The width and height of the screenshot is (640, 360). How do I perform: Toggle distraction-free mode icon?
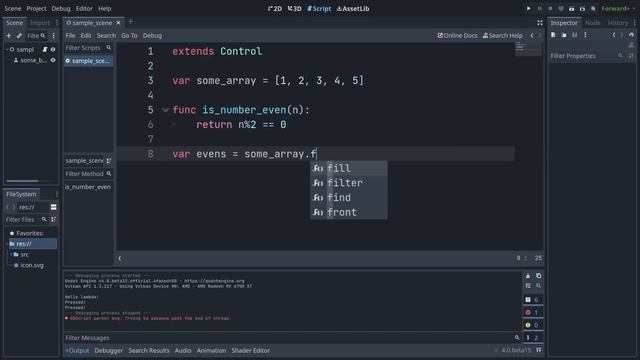540,23
